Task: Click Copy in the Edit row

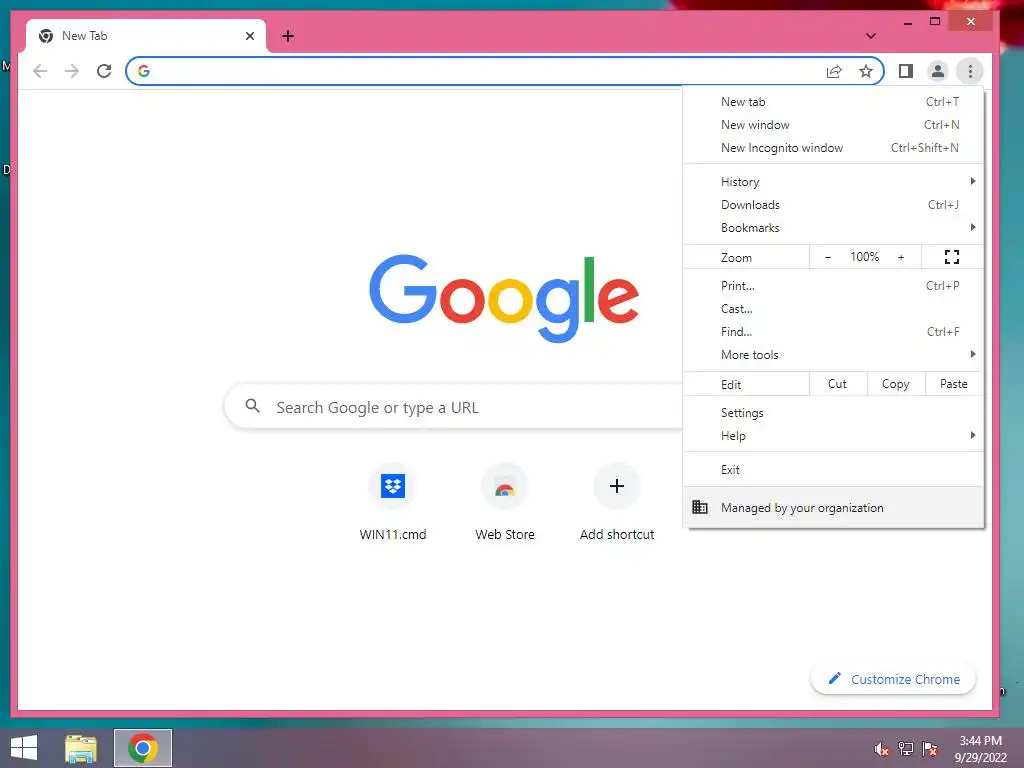Action: 896,384
